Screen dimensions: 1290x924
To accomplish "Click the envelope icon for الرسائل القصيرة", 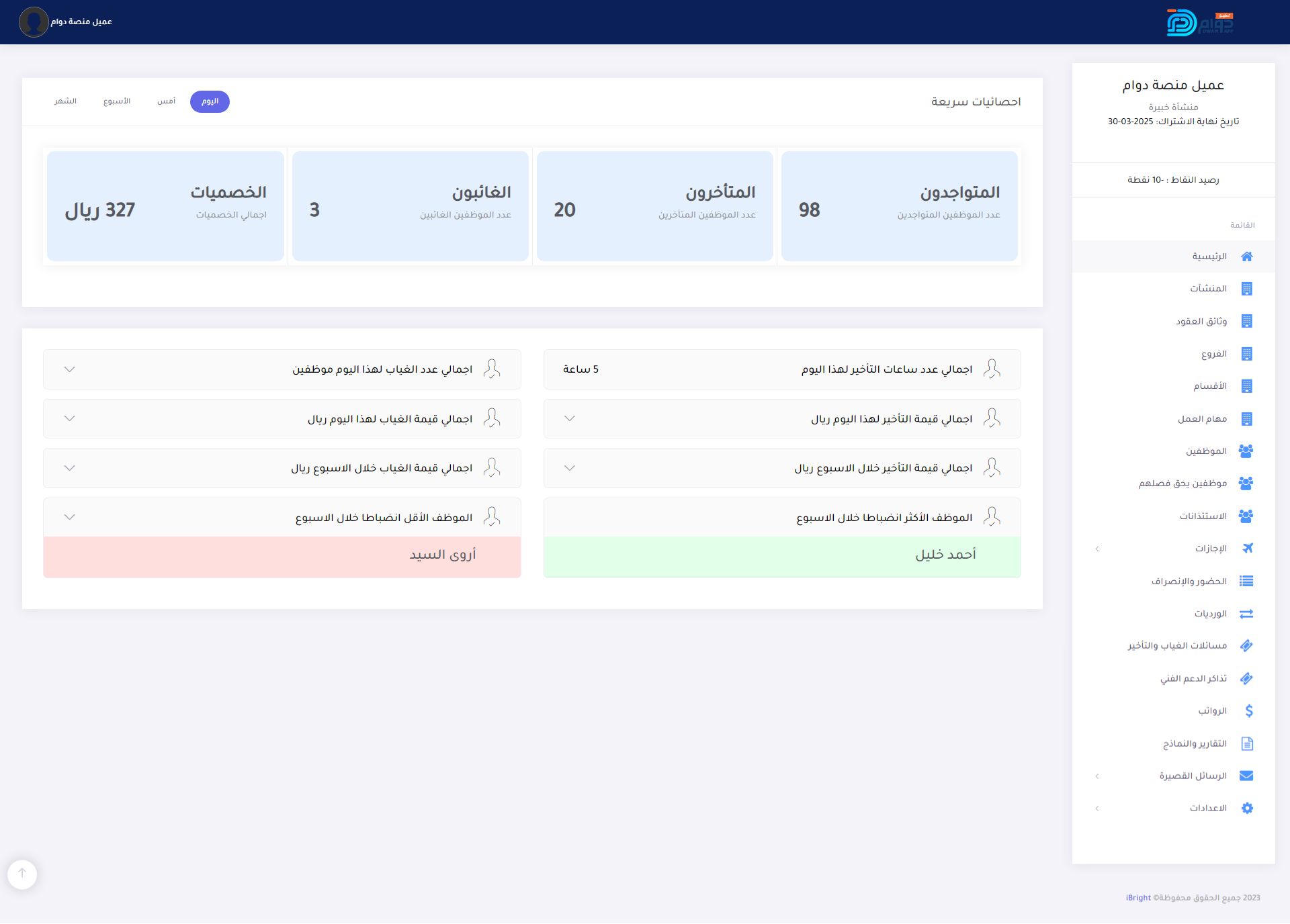I will 1246,776.
